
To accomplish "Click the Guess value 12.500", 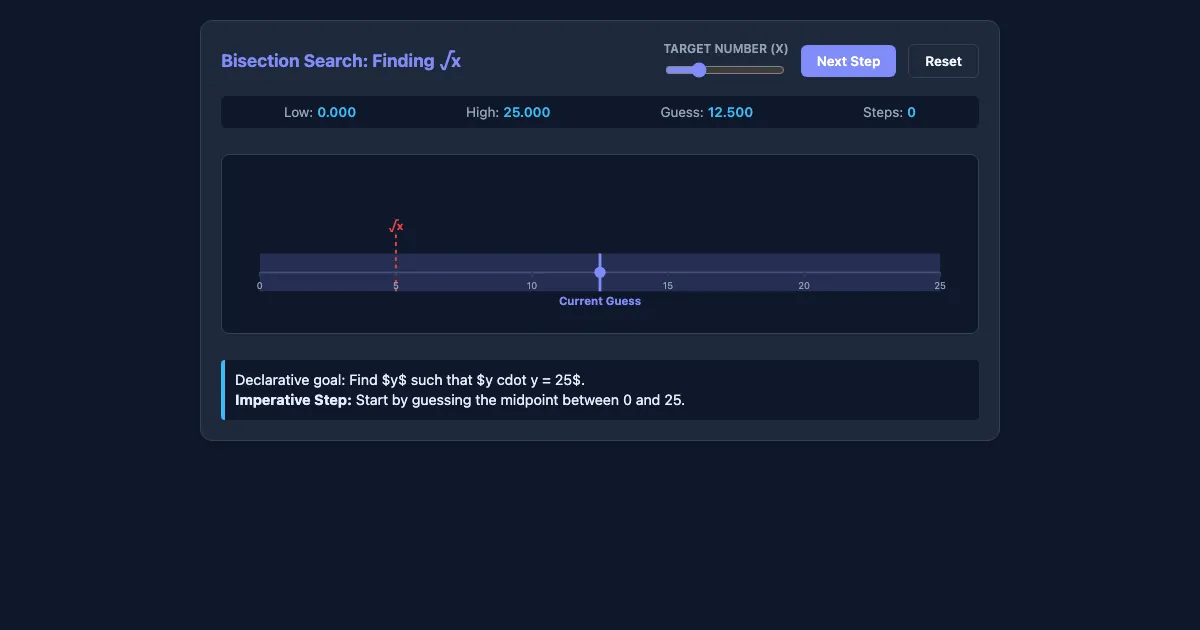I will point(730,112).
